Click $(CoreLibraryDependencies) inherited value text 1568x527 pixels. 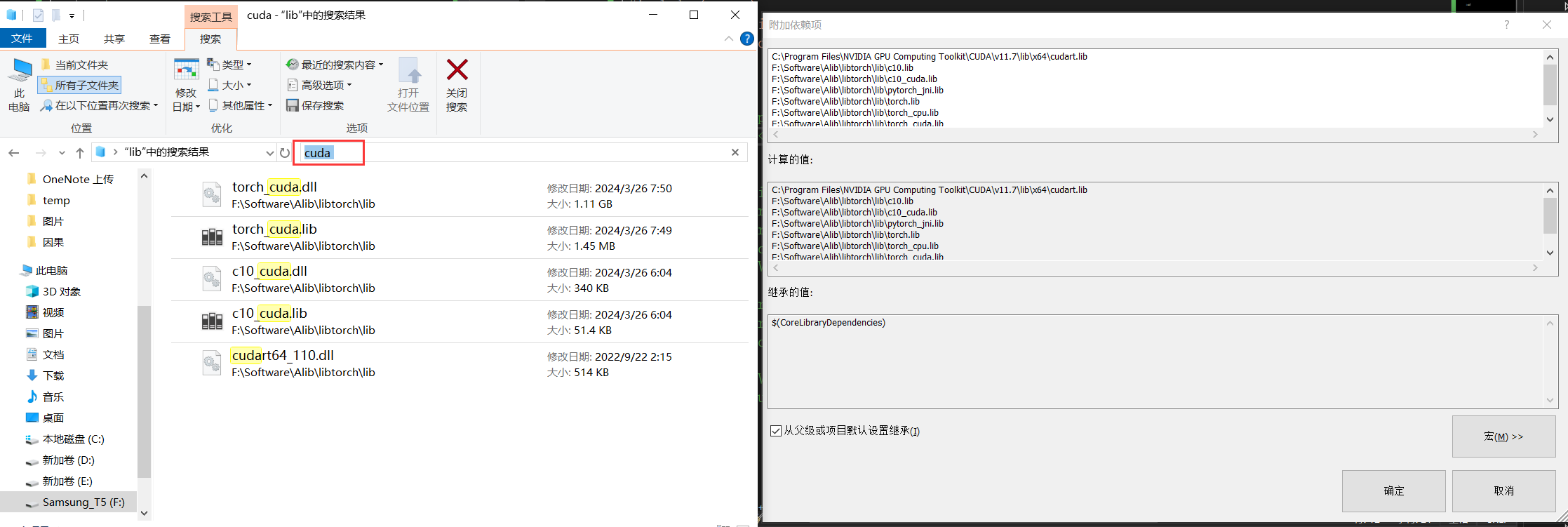tap(829, 323)
